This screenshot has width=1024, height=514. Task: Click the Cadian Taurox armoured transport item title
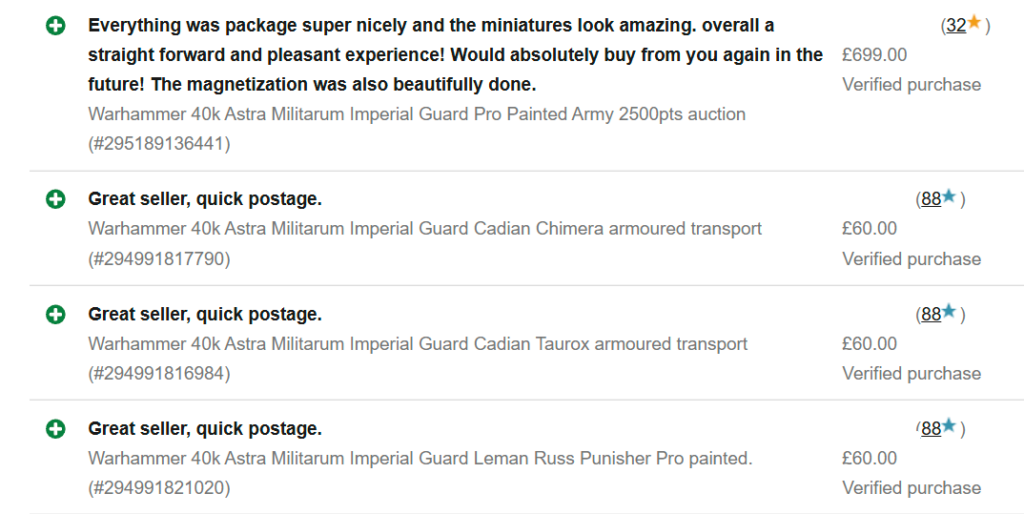point(418,344)
